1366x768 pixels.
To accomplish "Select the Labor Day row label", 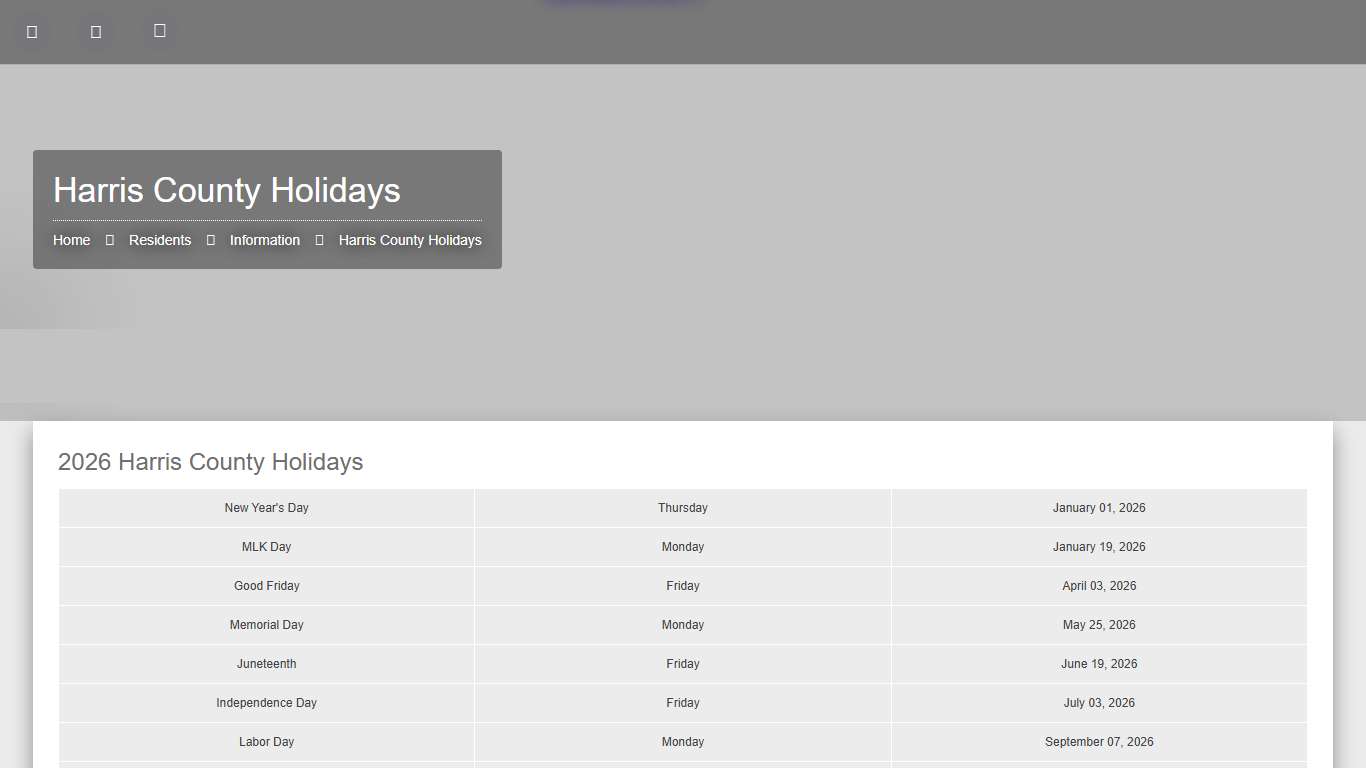I will [x=267, y=742].
